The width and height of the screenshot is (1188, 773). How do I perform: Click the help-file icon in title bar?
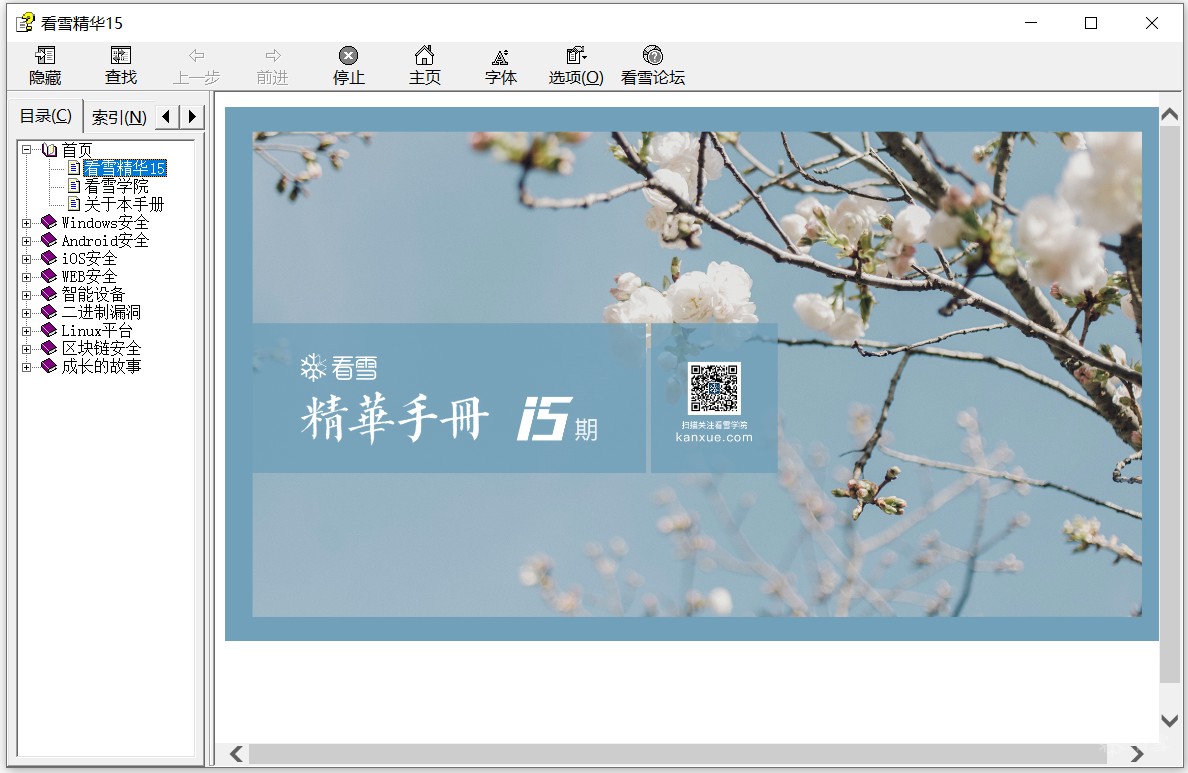pyautogui.click(x=25, y=23)
